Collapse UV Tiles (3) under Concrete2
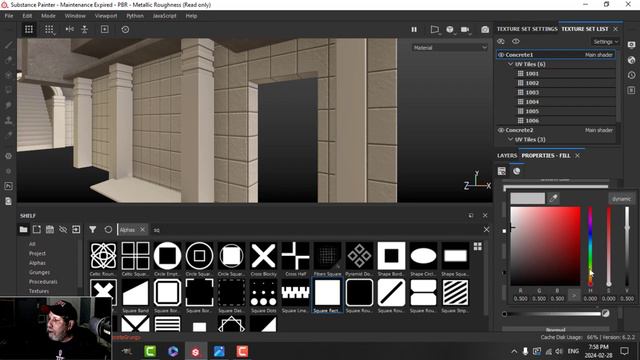This screenshot has width=640, height=360. tap(510, 140)
